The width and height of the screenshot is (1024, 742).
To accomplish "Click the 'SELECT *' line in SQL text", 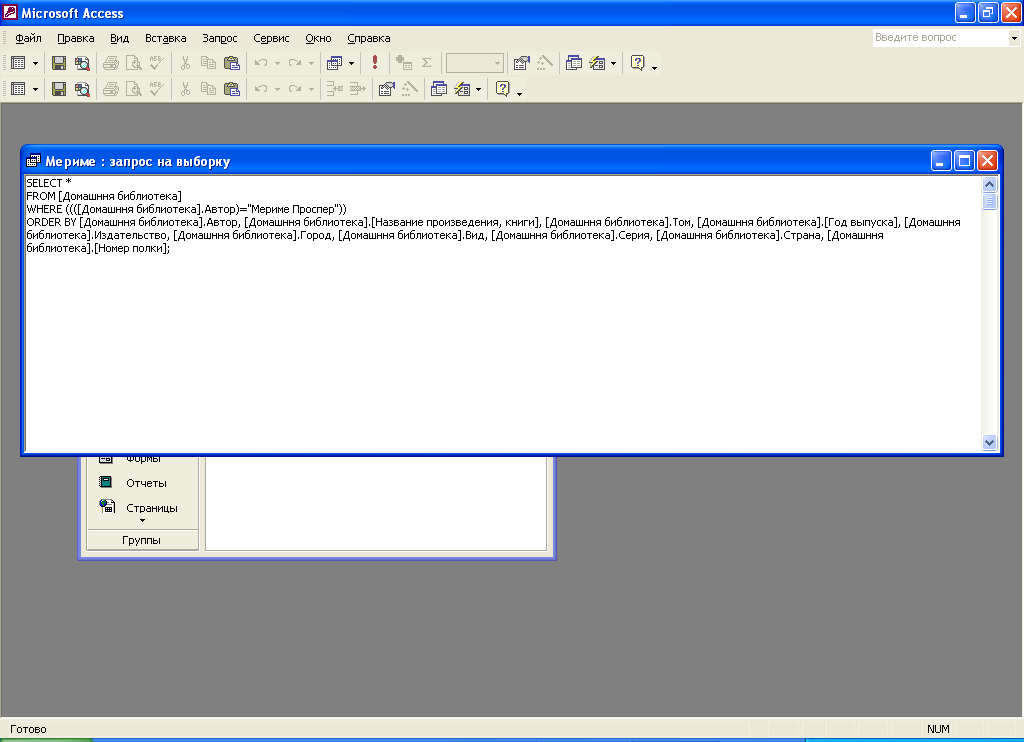I will pyautogui.click(x=48, y=183).
